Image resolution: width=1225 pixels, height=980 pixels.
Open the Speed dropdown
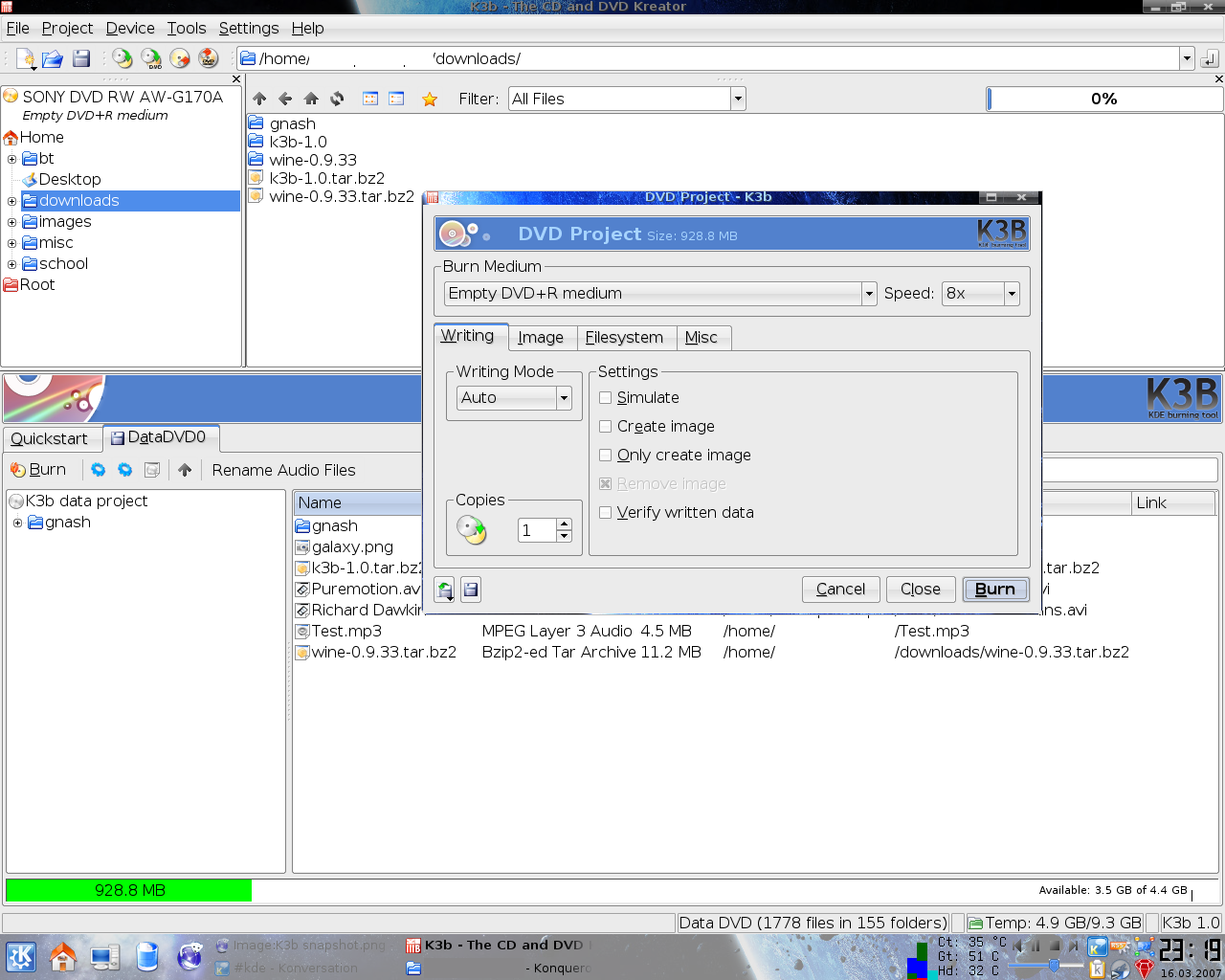coord(981,294)
